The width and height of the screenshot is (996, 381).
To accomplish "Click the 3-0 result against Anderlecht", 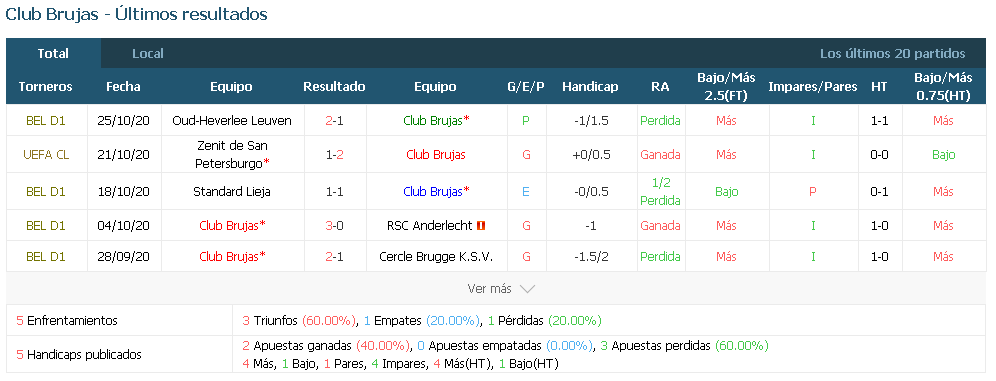I will click(335, 225).
